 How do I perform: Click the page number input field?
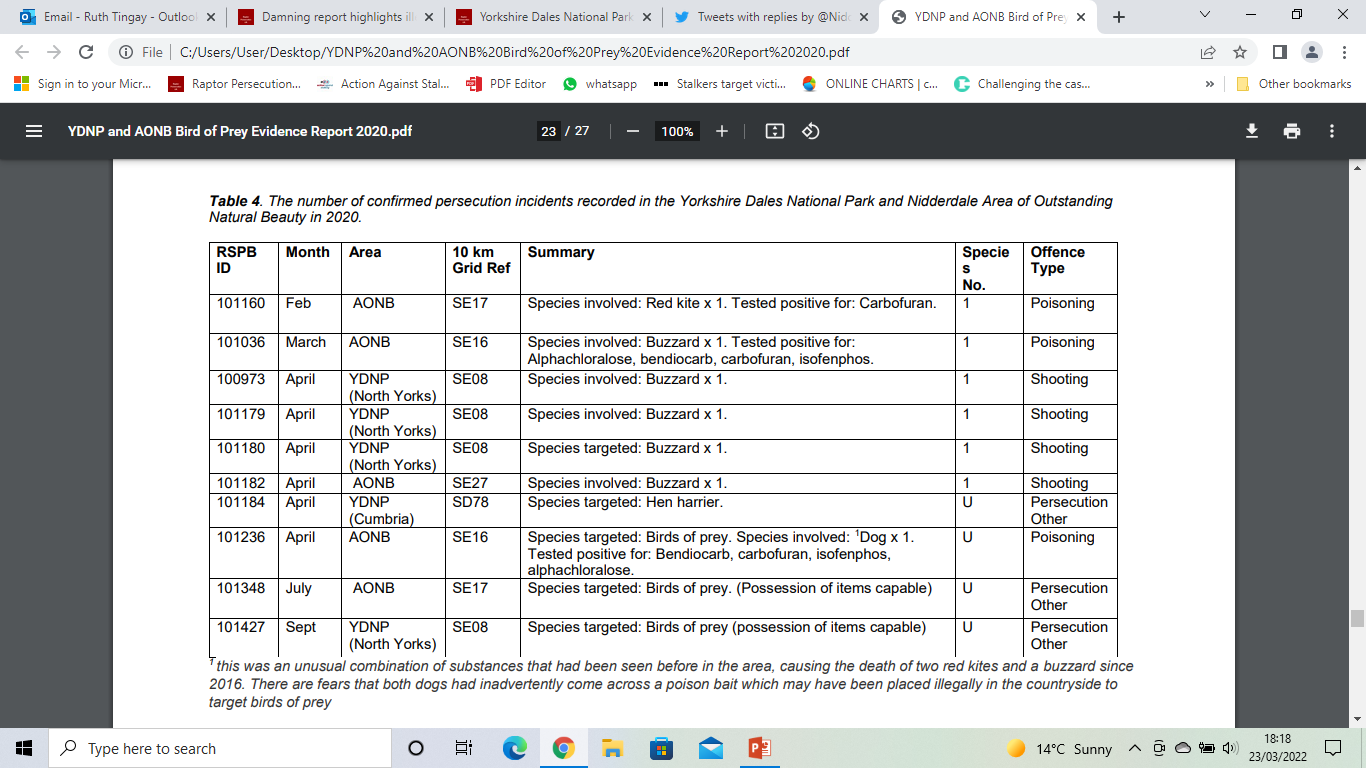pyautogui.click(x=548, y=131)
